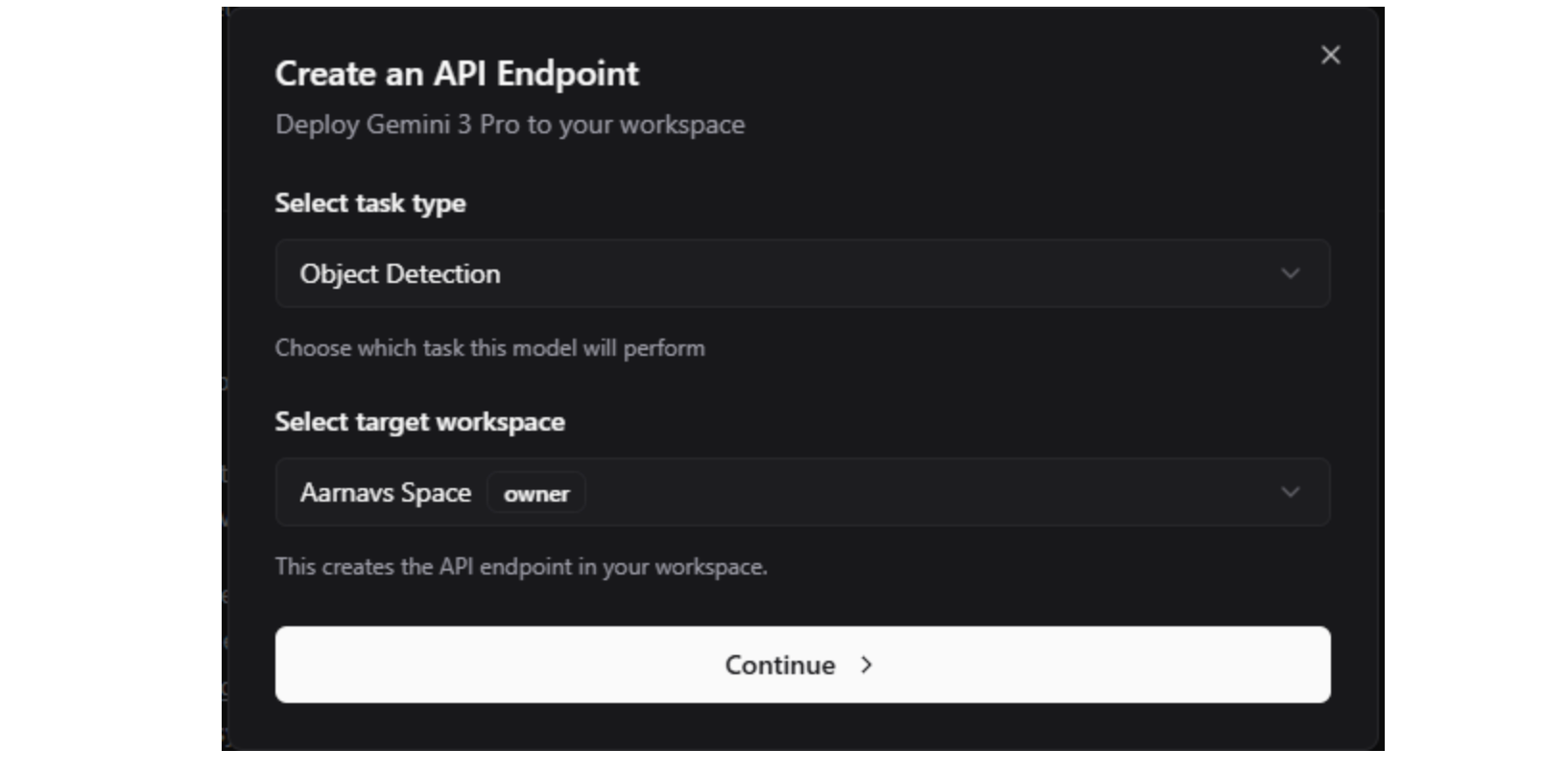Screen dimensions: 1568x773
Task: Click 'Deploy Gemini 3 Pro to your workspace' text
Action: 510,125
